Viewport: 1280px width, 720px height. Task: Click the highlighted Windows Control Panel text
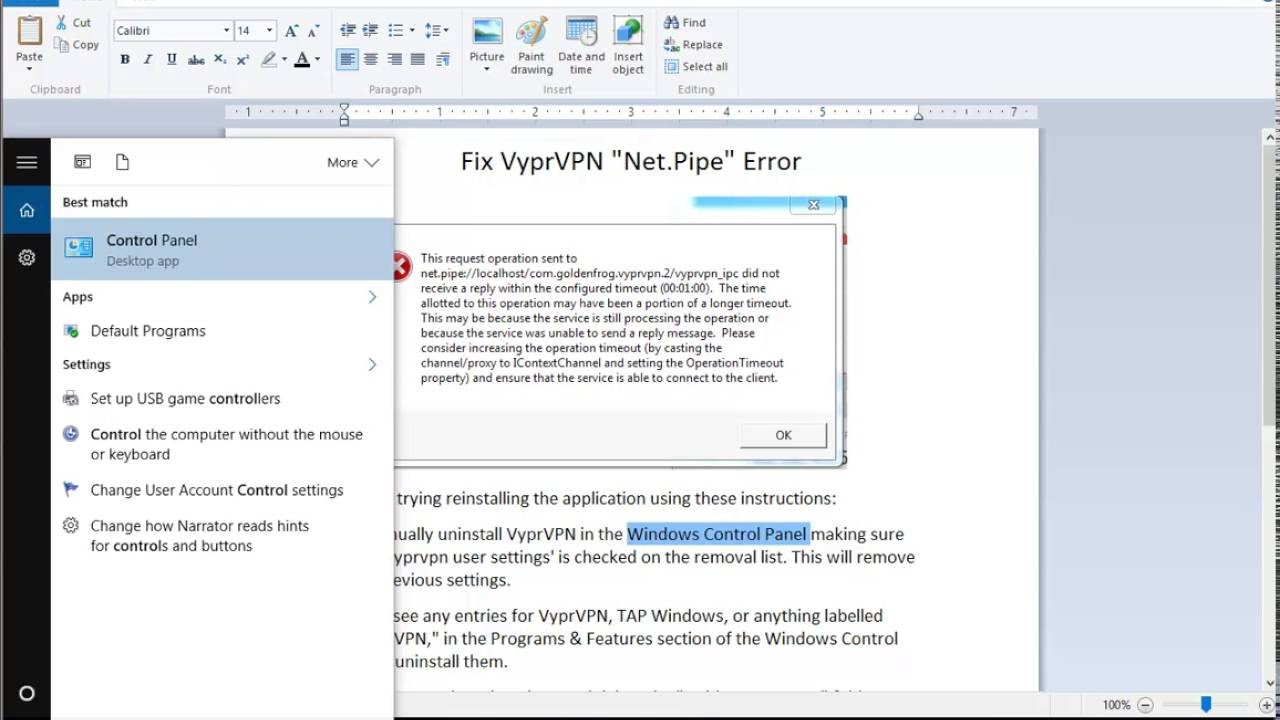[x=717, y=534]
